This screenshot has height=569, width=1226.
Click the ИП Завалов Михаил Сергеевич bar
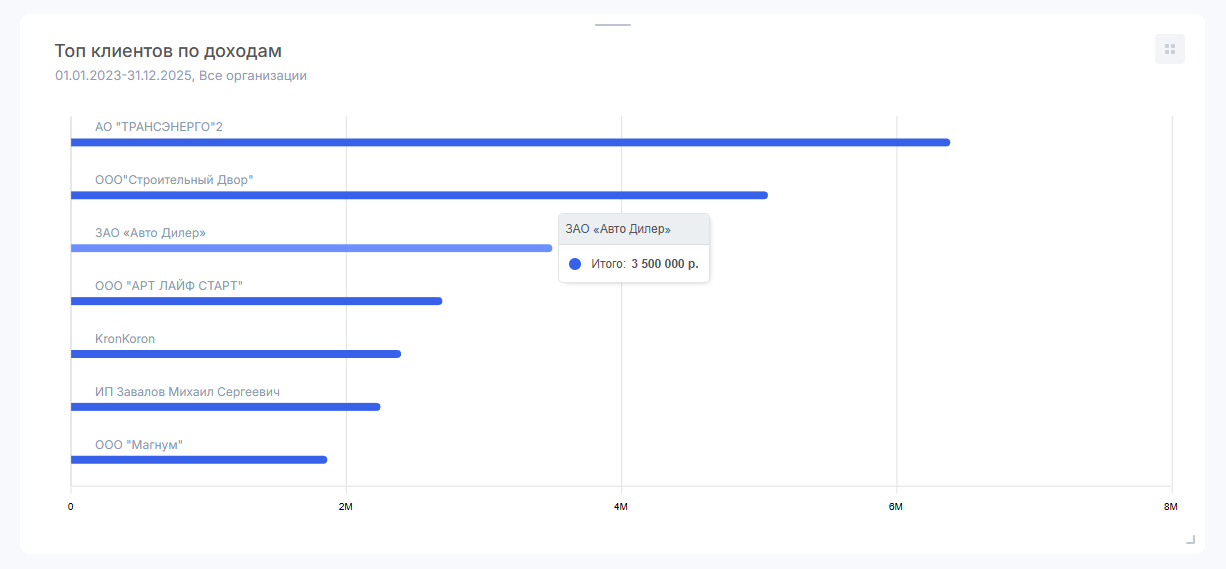(x=225, y=407)
